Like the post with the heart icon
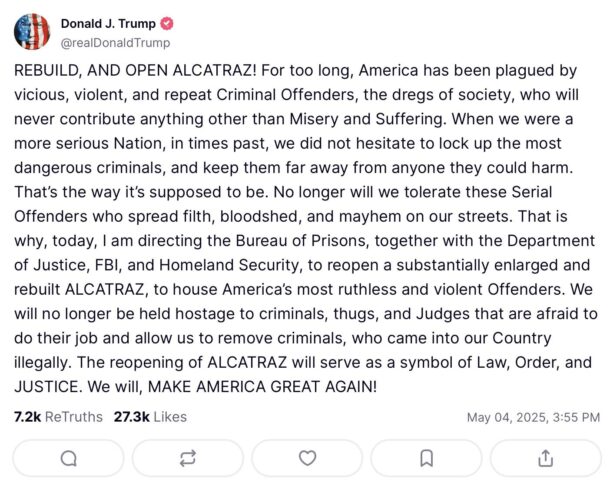 [307, 458]
